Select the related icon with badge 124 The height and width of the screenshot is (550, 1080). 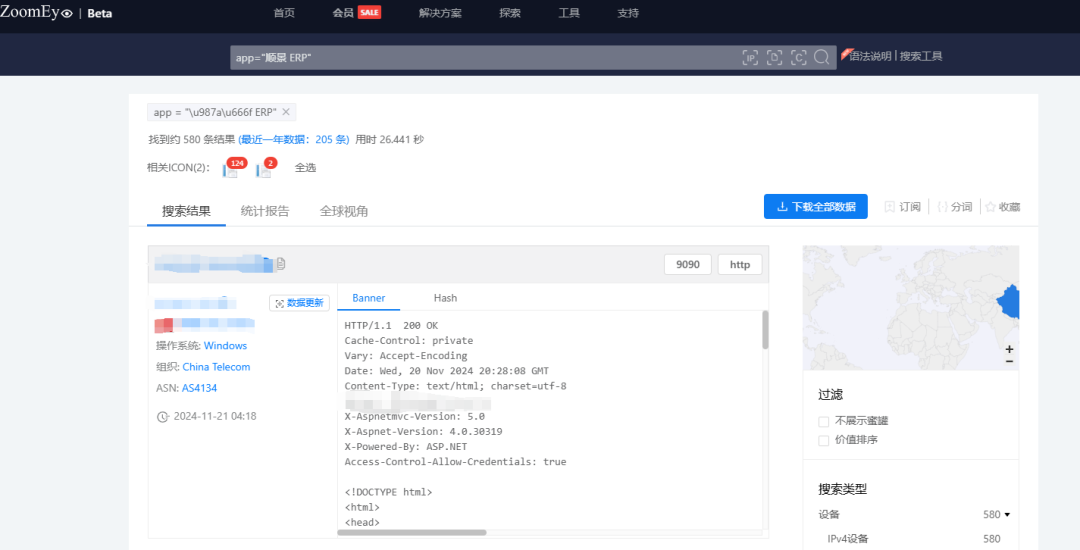tap(232, 169)
